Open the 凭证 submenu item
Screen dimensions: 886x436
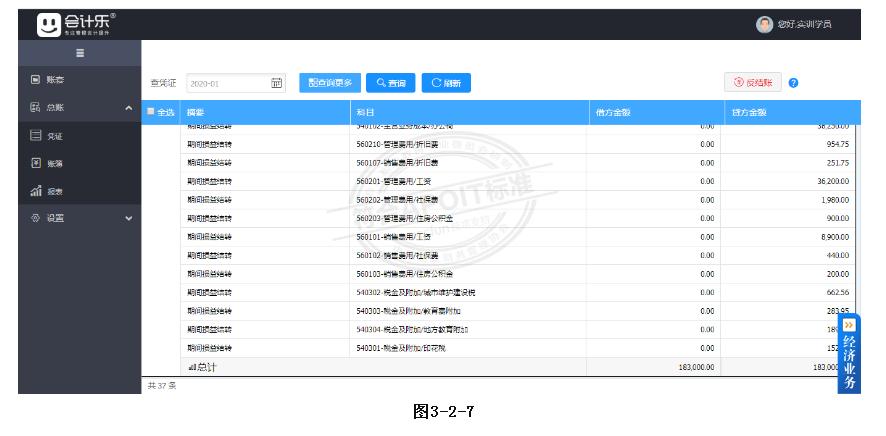tap(80, 136)
